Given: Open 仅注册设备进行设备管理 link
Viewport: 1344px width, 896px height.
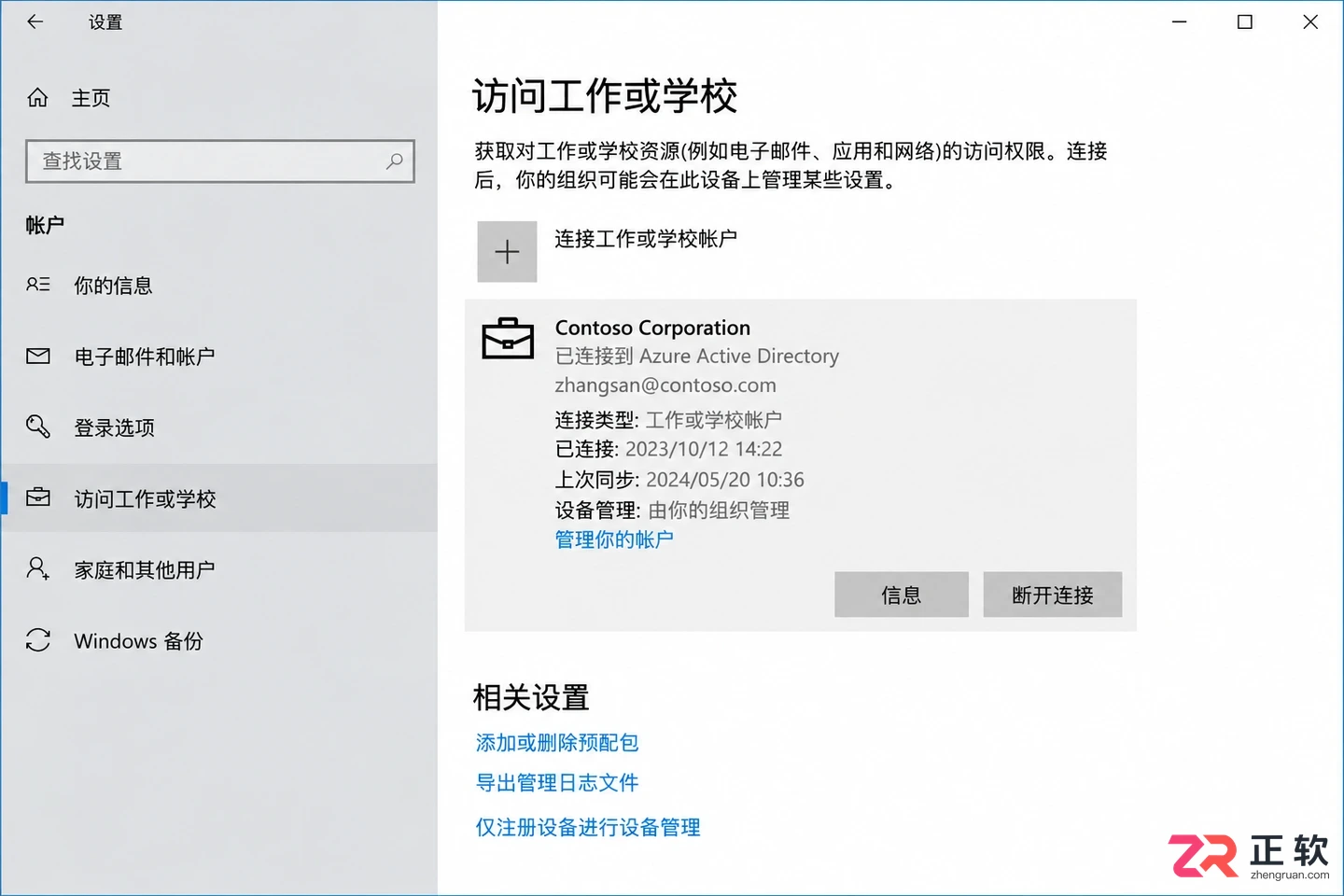Looking at the screenshot, I should pyautogui.click(x=588, y=827).
